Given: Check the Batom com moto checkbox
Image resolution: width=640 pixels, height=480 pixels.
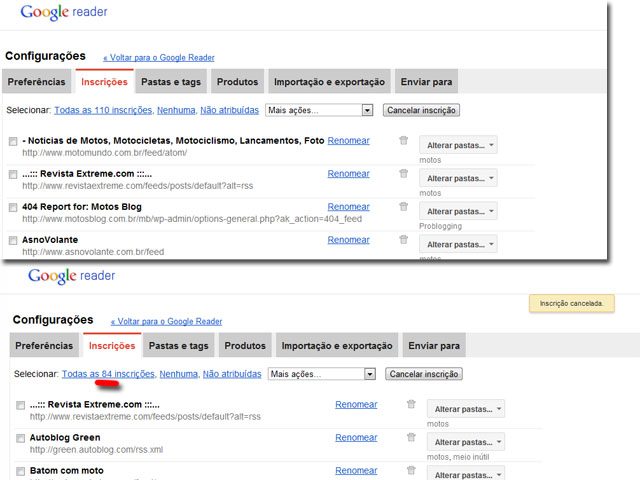Looking at the screenshot, I should coord(20,471).
